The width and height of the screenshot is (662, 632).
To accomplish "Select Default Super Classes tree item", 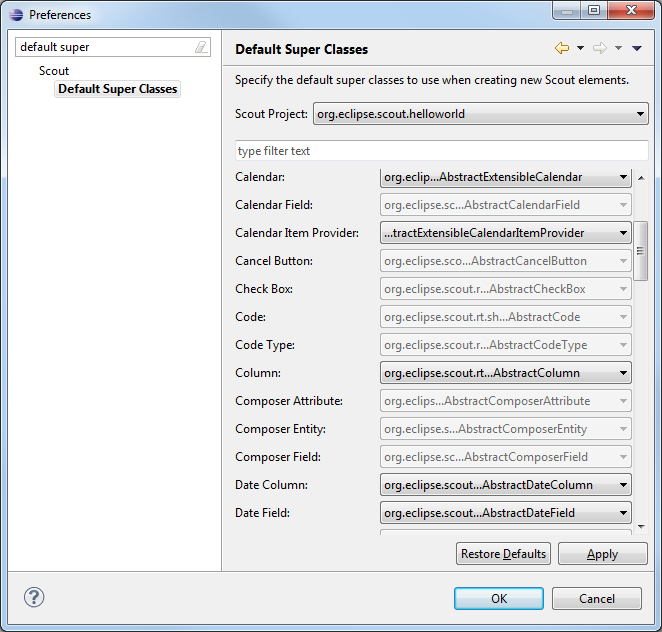I will point(117,89).
